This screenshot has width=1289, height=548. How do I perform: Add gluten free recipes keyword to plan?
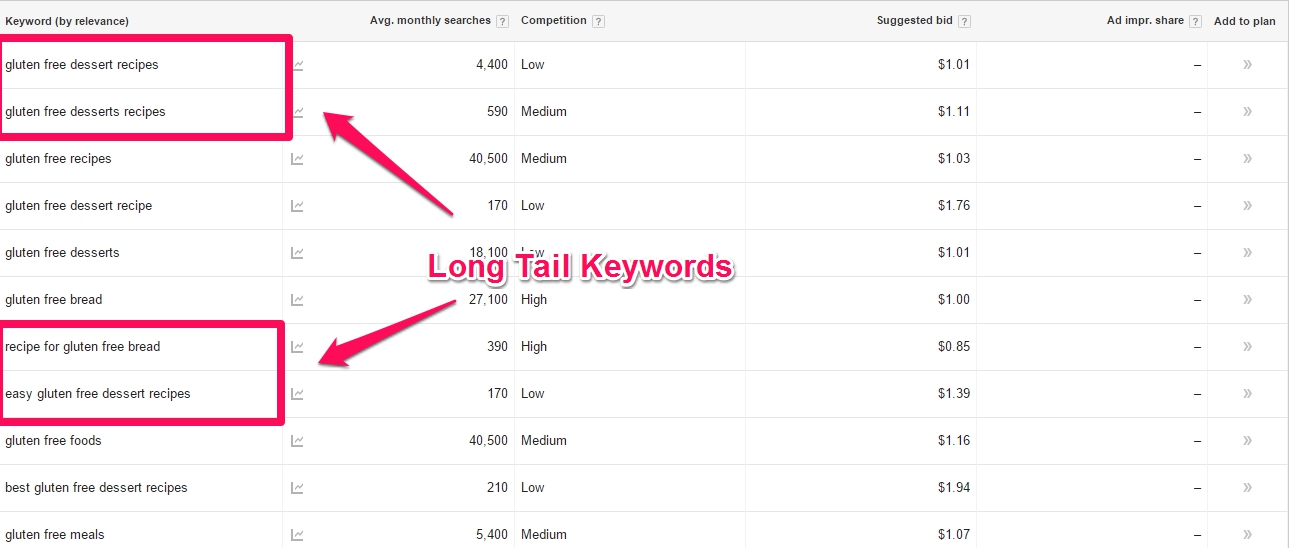(x=1247, y=159)
